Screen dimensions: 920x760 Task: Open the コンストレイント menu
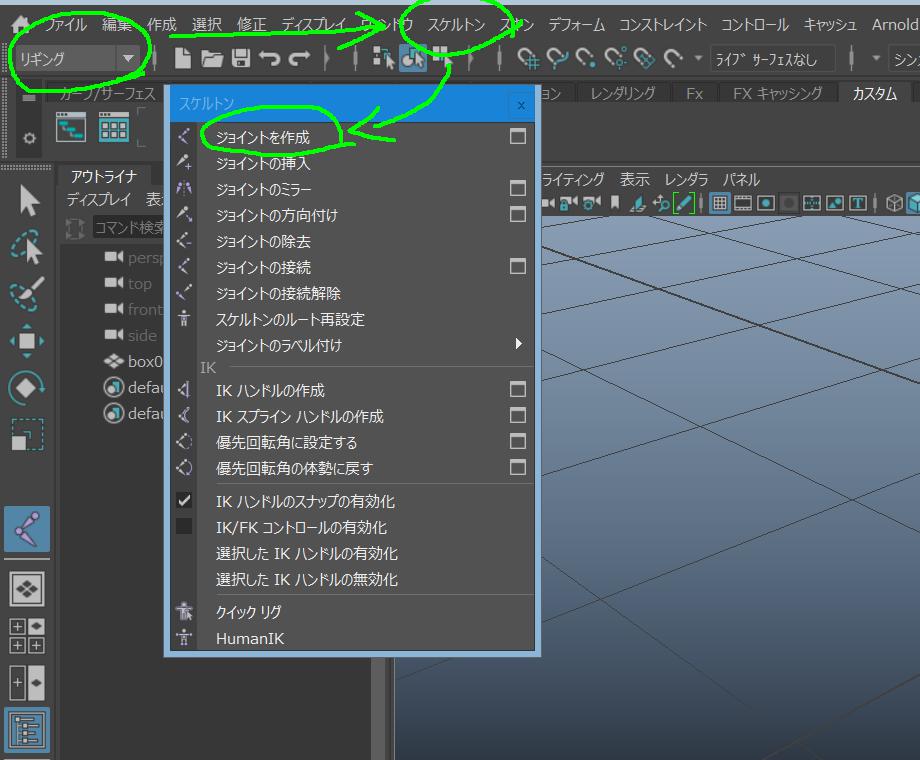[x=663, y=25]
